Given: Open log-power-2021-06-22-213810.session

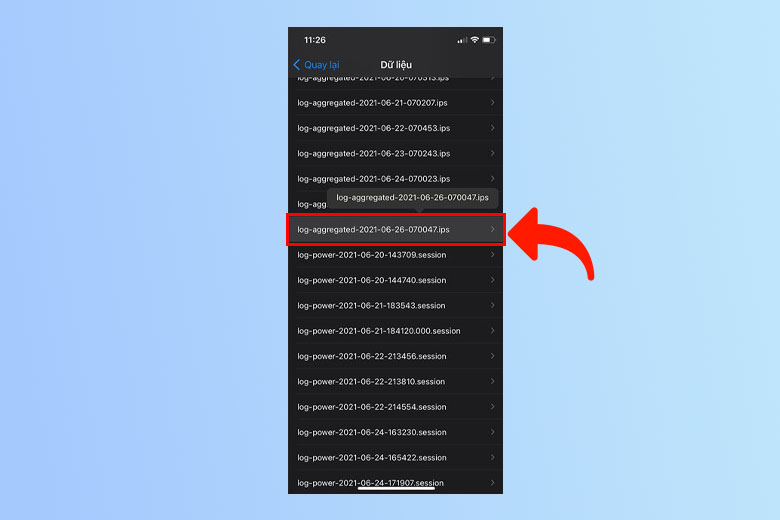Looking at the screenshot, I should pyautogui.click(x=372, y=382).
